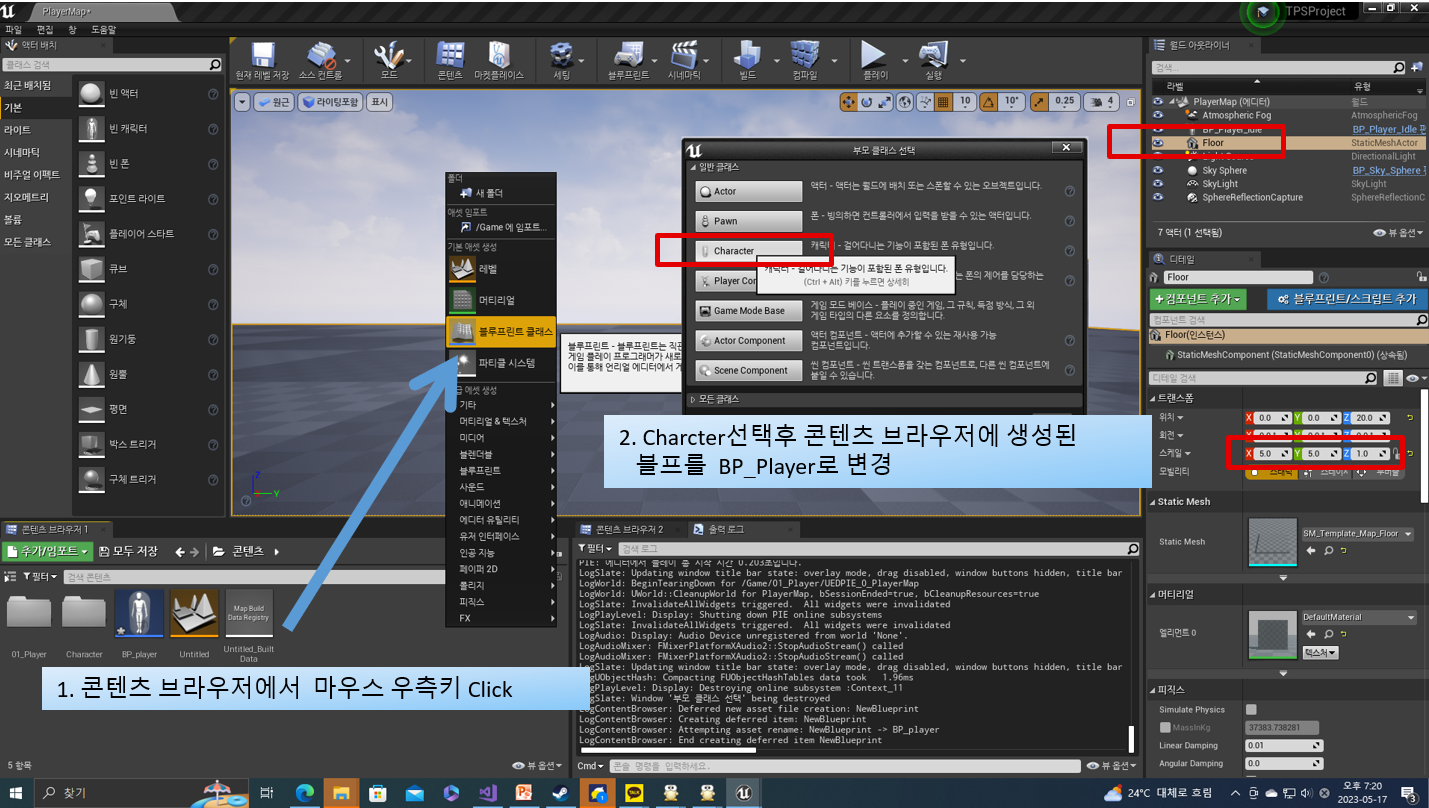Toggle rotation snapping triangle in viewport
1429x808 pixels.
pos(989,102)
